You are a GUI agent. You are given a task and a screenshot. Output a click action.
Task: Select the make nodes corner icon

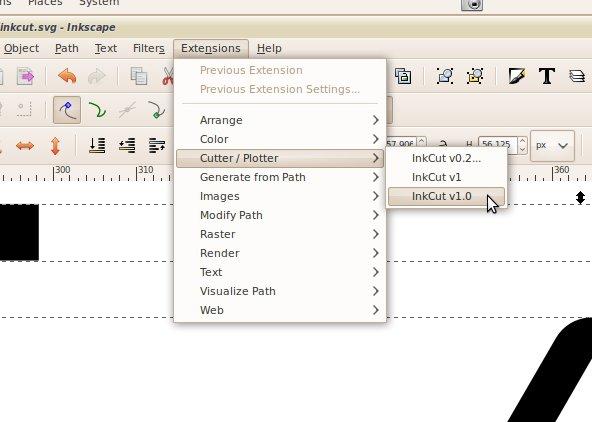pos(67,110)
